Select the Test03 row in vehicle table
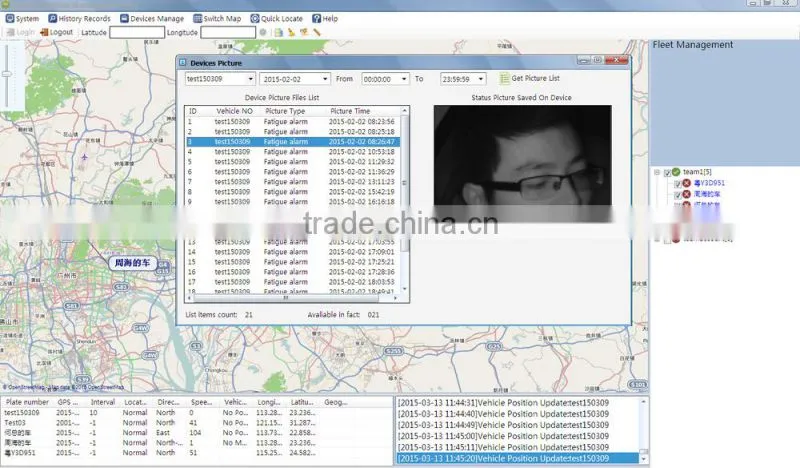Screen dimensions: 800x468 (196, 423)
